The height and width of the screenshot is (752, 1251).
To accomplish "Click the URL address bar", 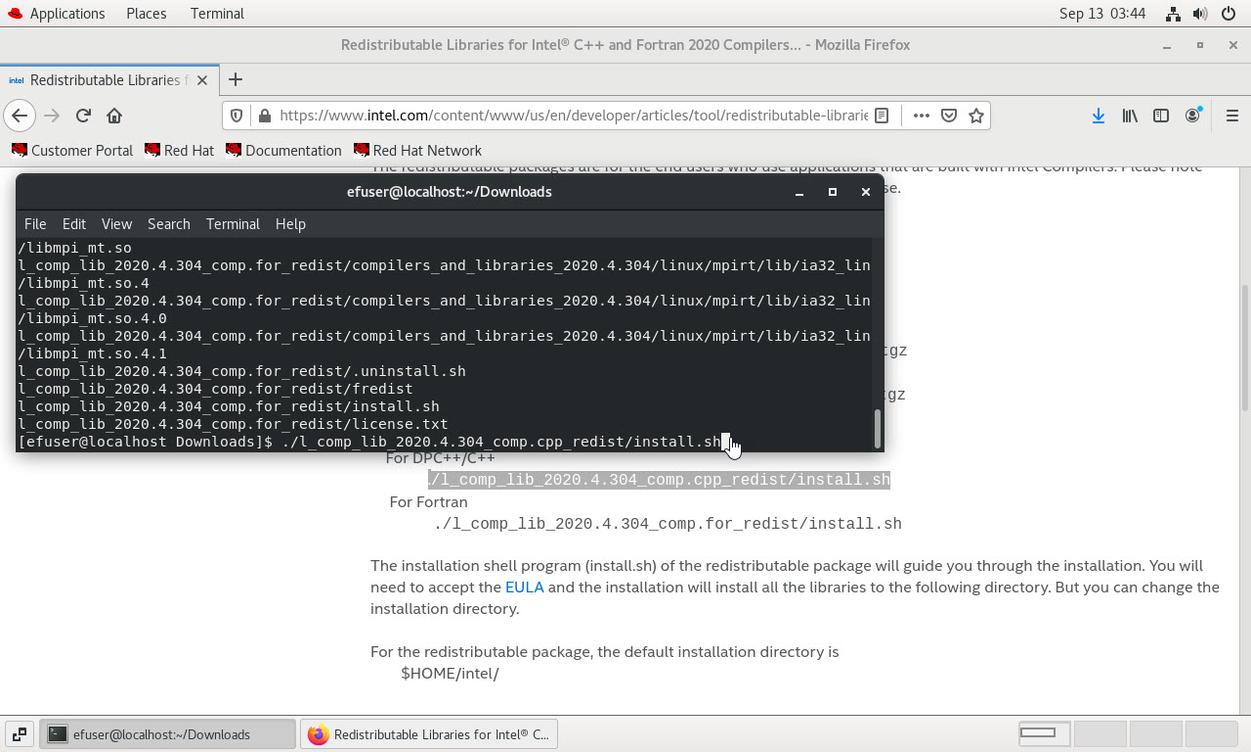I will 572,115.
